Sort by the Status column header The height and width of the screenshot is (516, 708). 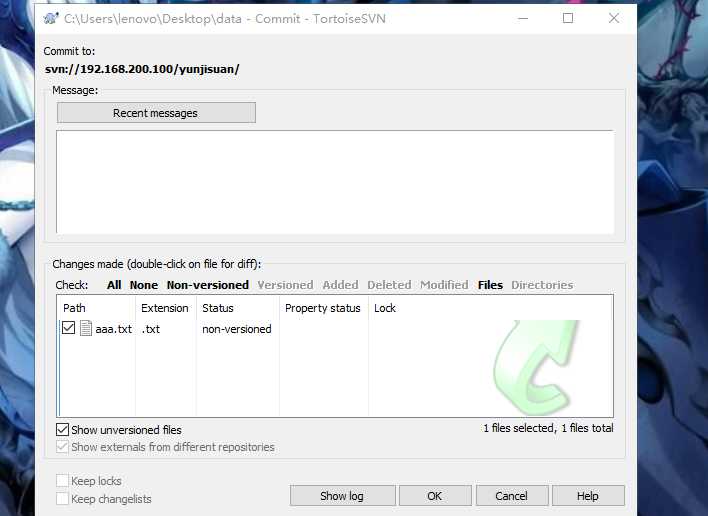point(238,308)
